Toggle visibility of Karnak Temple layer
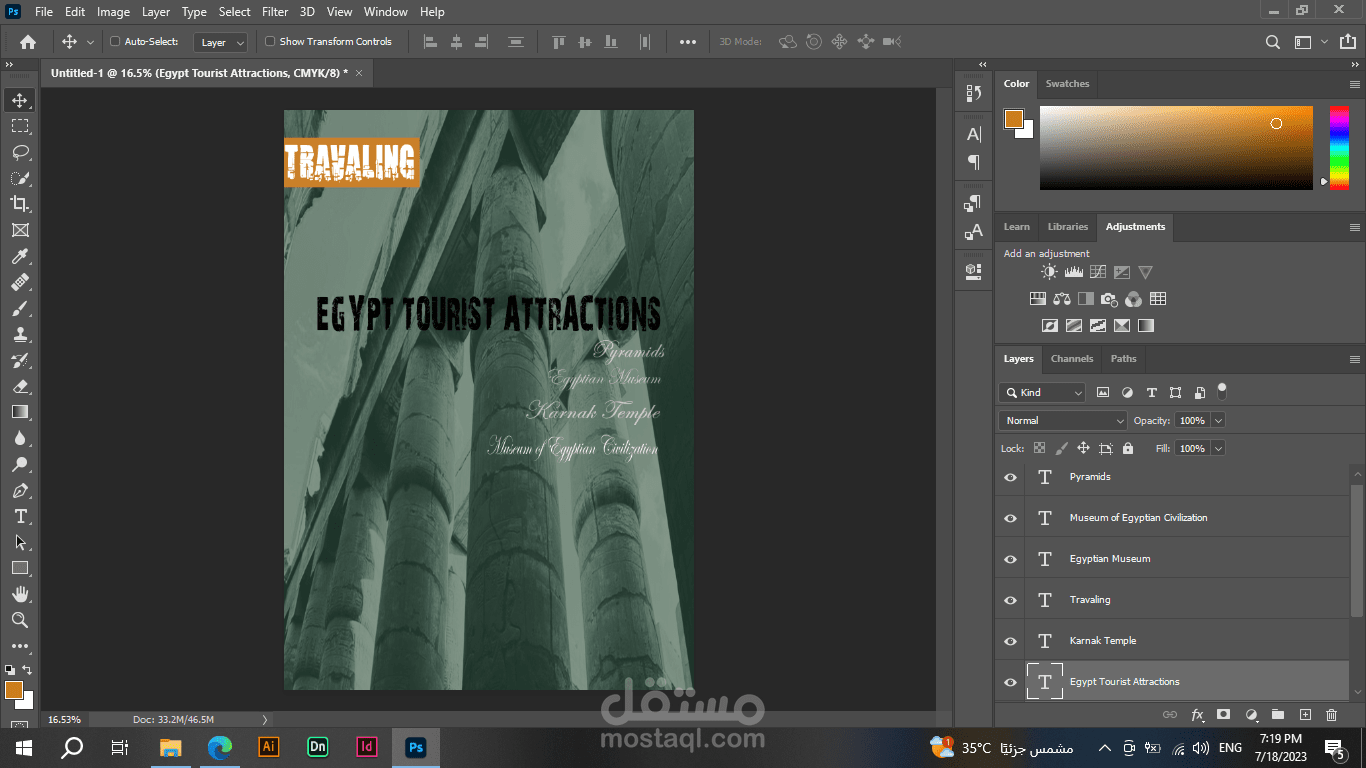Screen dimensions: 1366x768 1010,641
